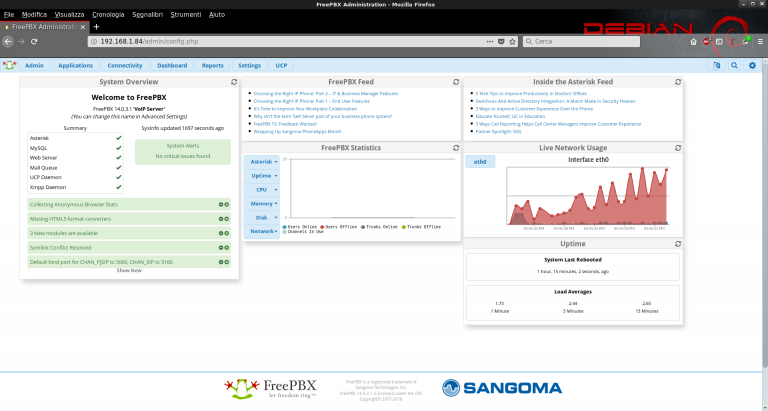Expand 'Missing HTML5 format converters' notification

click(129, 219)
